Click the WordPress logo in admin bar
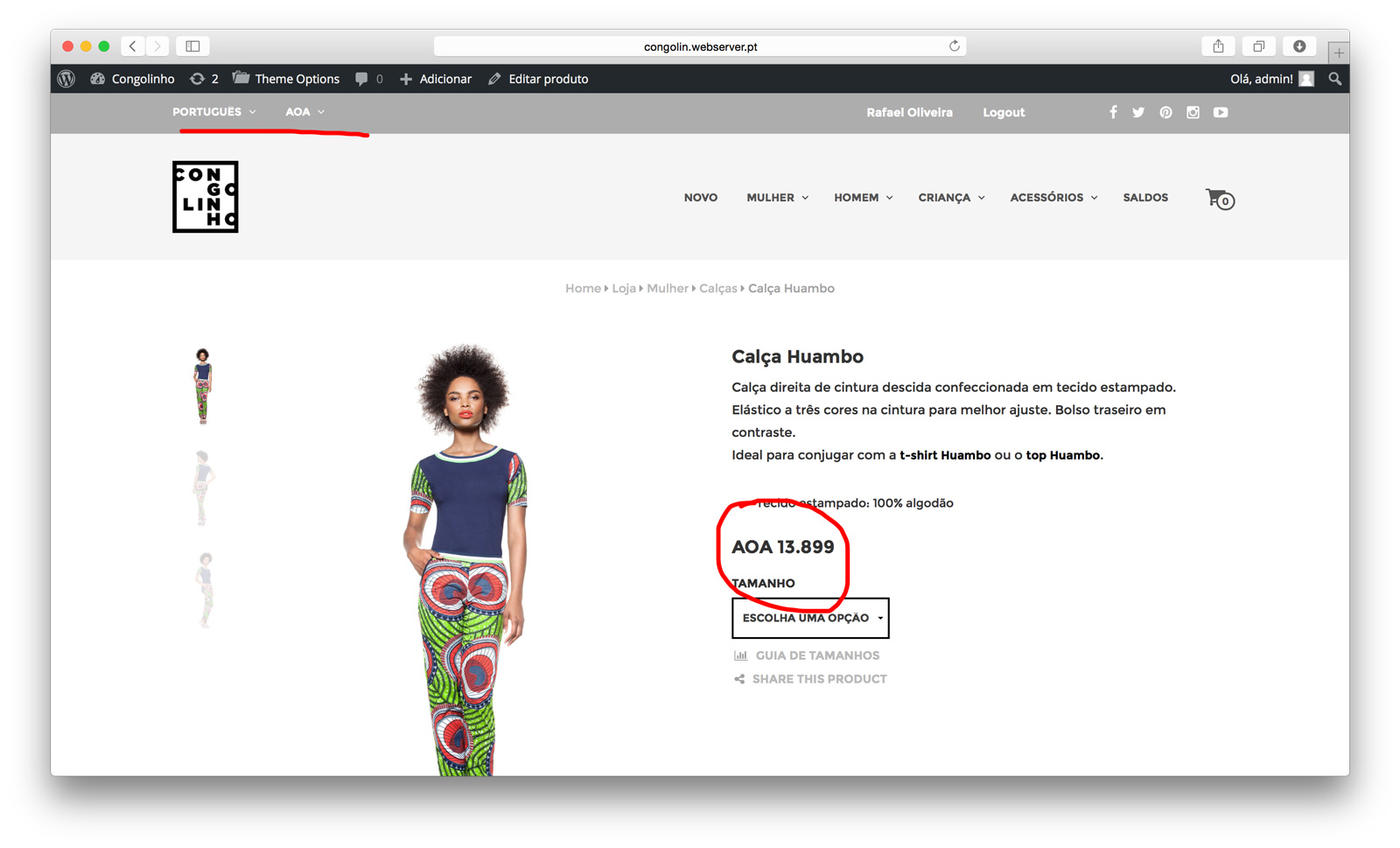Screen dimensions: 1400x848 66,79
